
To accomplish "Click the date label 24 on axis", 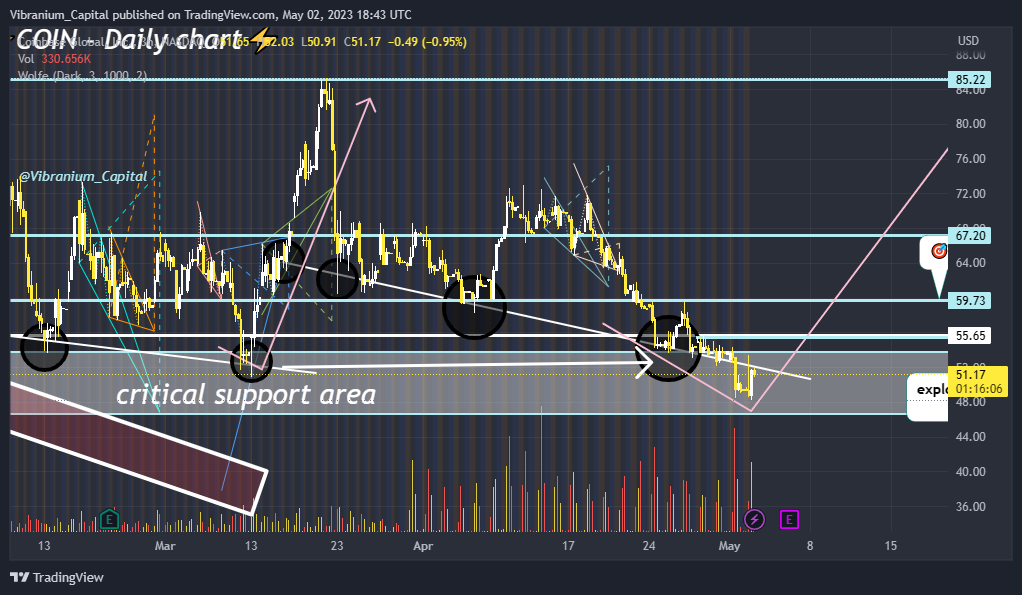I will click(649, 546).
